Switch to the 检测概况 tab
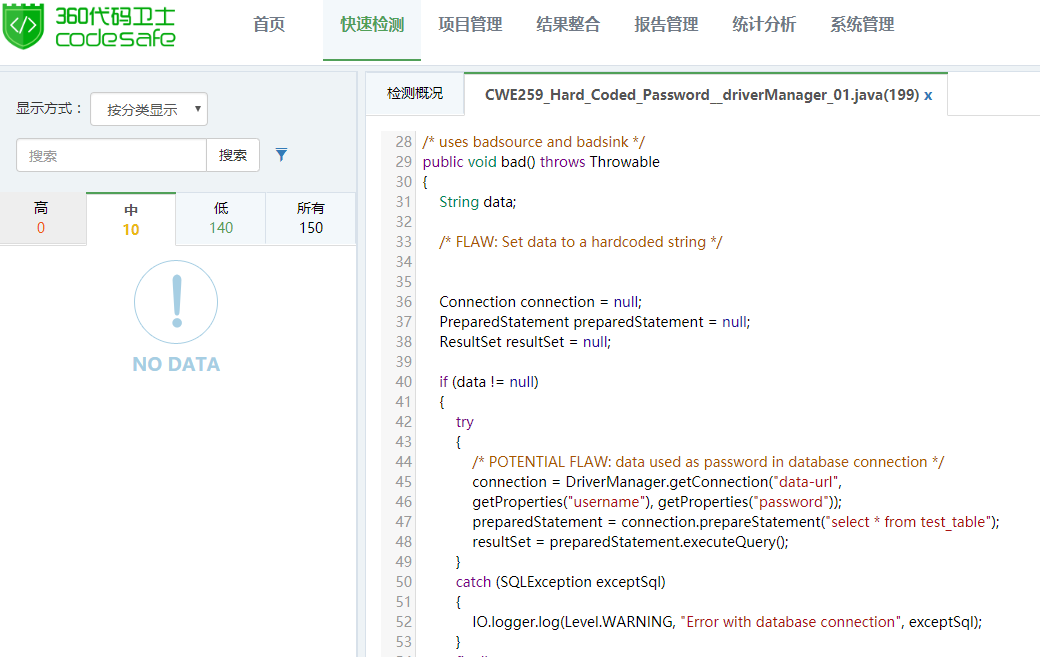The image size is (1040, 657). click(415, 94)
